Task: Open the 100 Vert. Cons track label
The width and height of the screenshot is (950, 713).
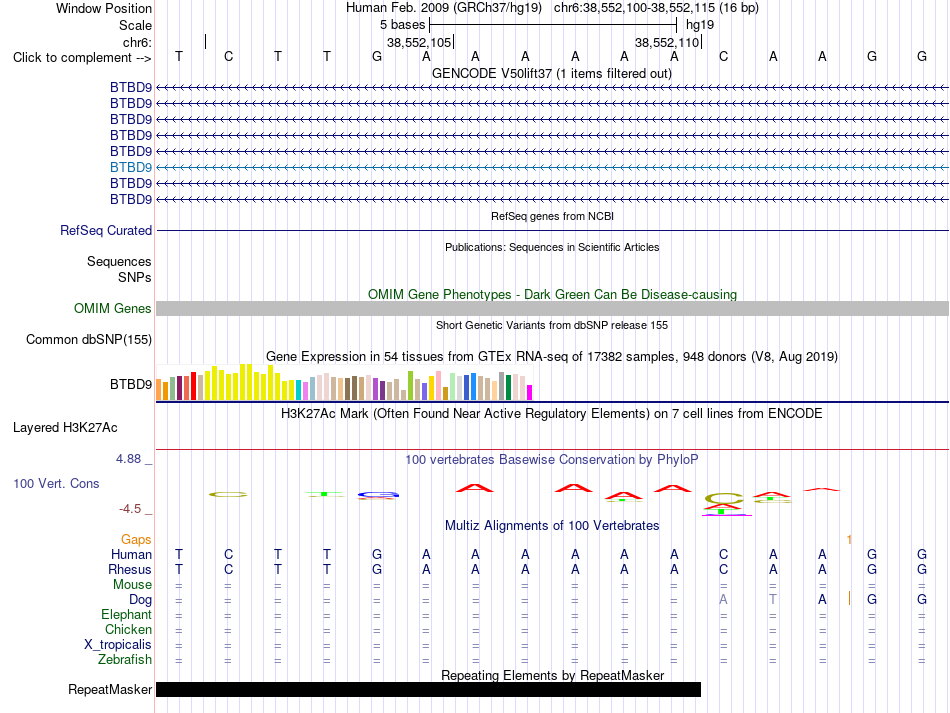Action: 56,483
